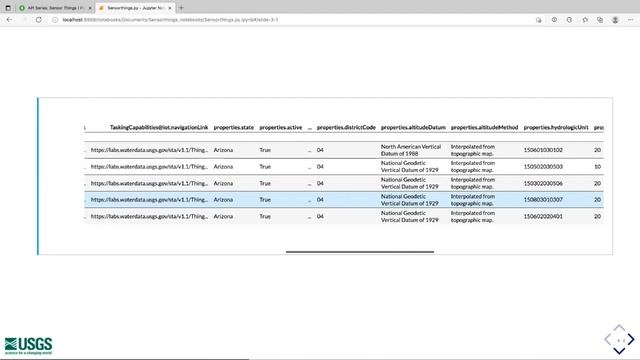Screen dimensions: 640x360
Task: Click the properties.altitudeDatum column header
Action: 413,127
